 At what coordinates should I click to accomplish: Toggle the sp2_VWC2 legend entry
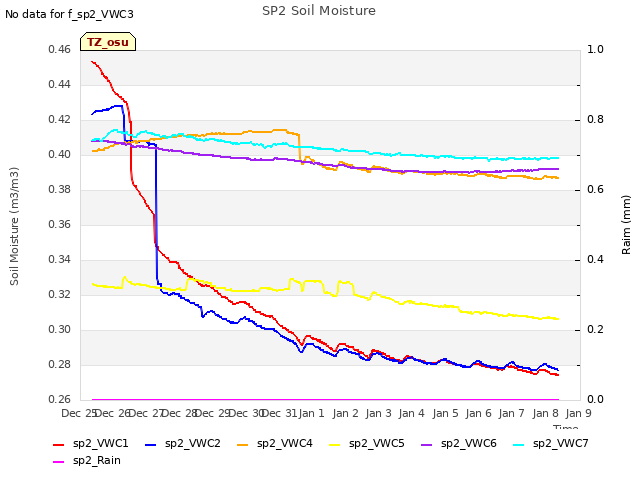pyautogui.click(x=183, y=443)
